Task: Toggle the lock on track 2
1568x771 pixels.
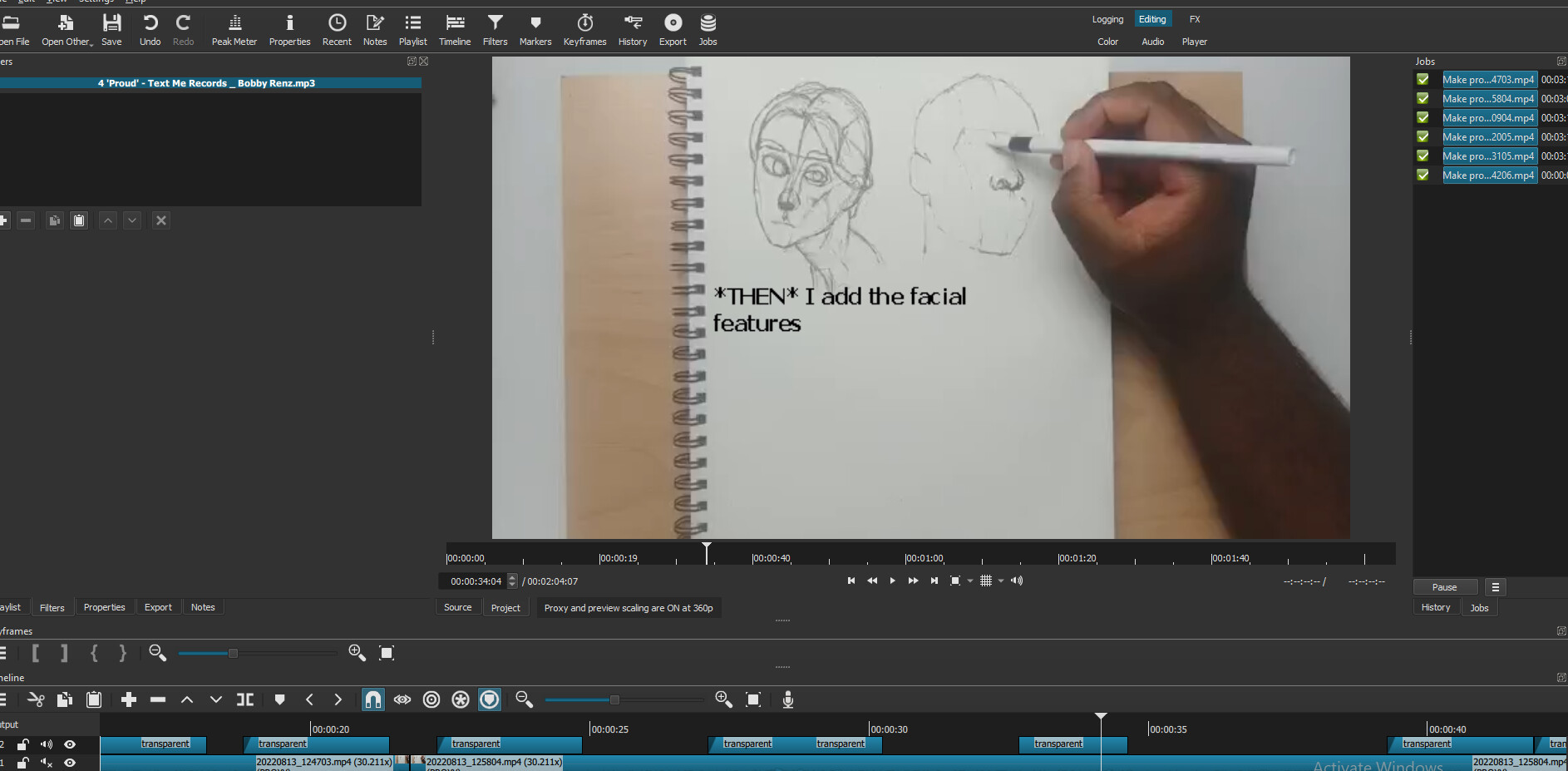Action: click(x=23, y=744)
